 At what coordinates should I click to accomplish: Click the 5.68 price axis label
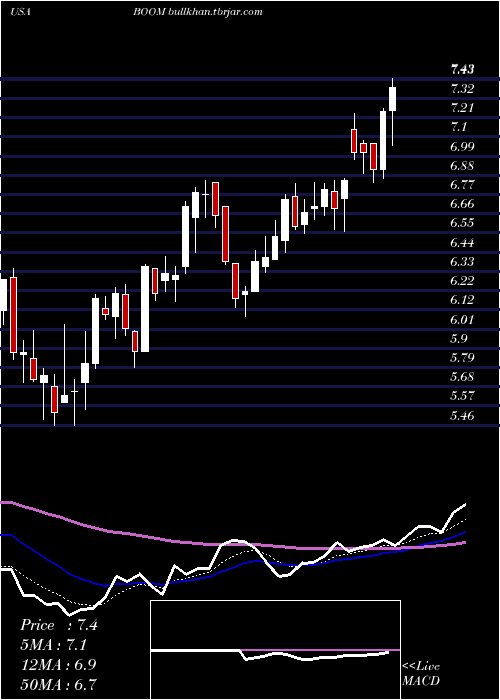[x=462, y=377]
